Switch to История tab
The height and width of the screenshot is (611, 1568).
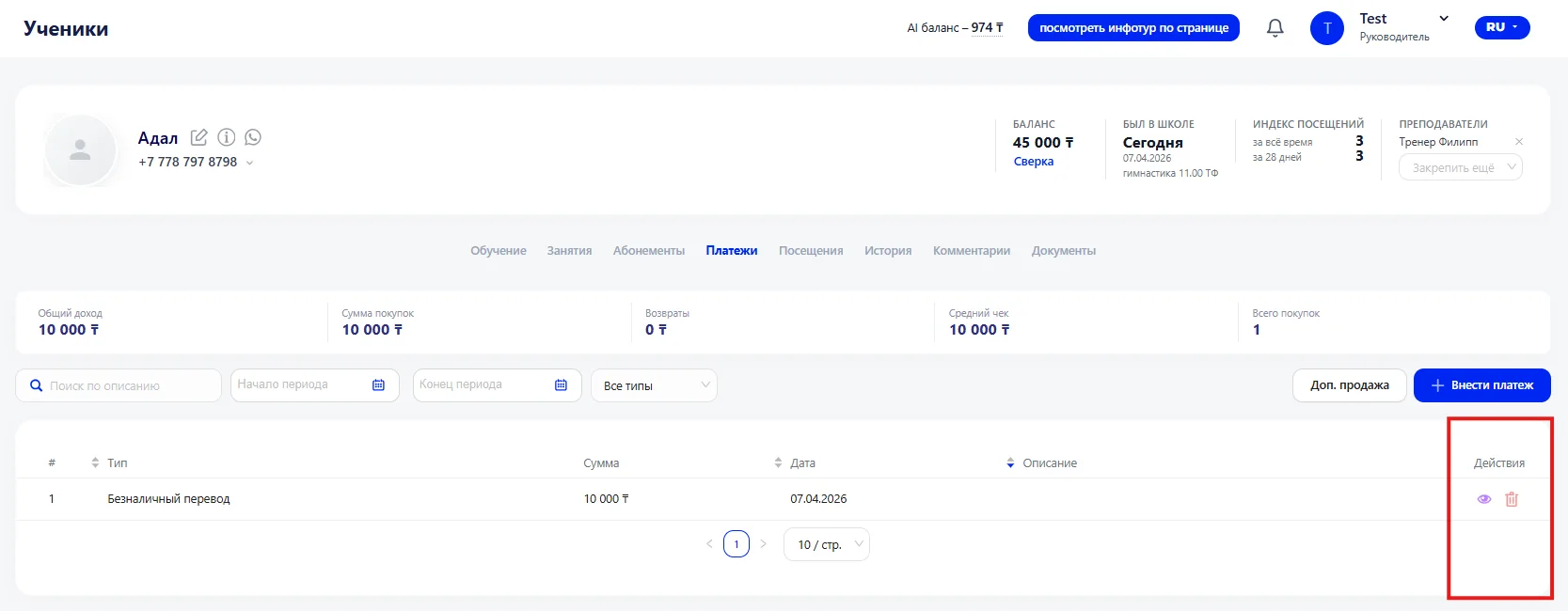[888, 251]
